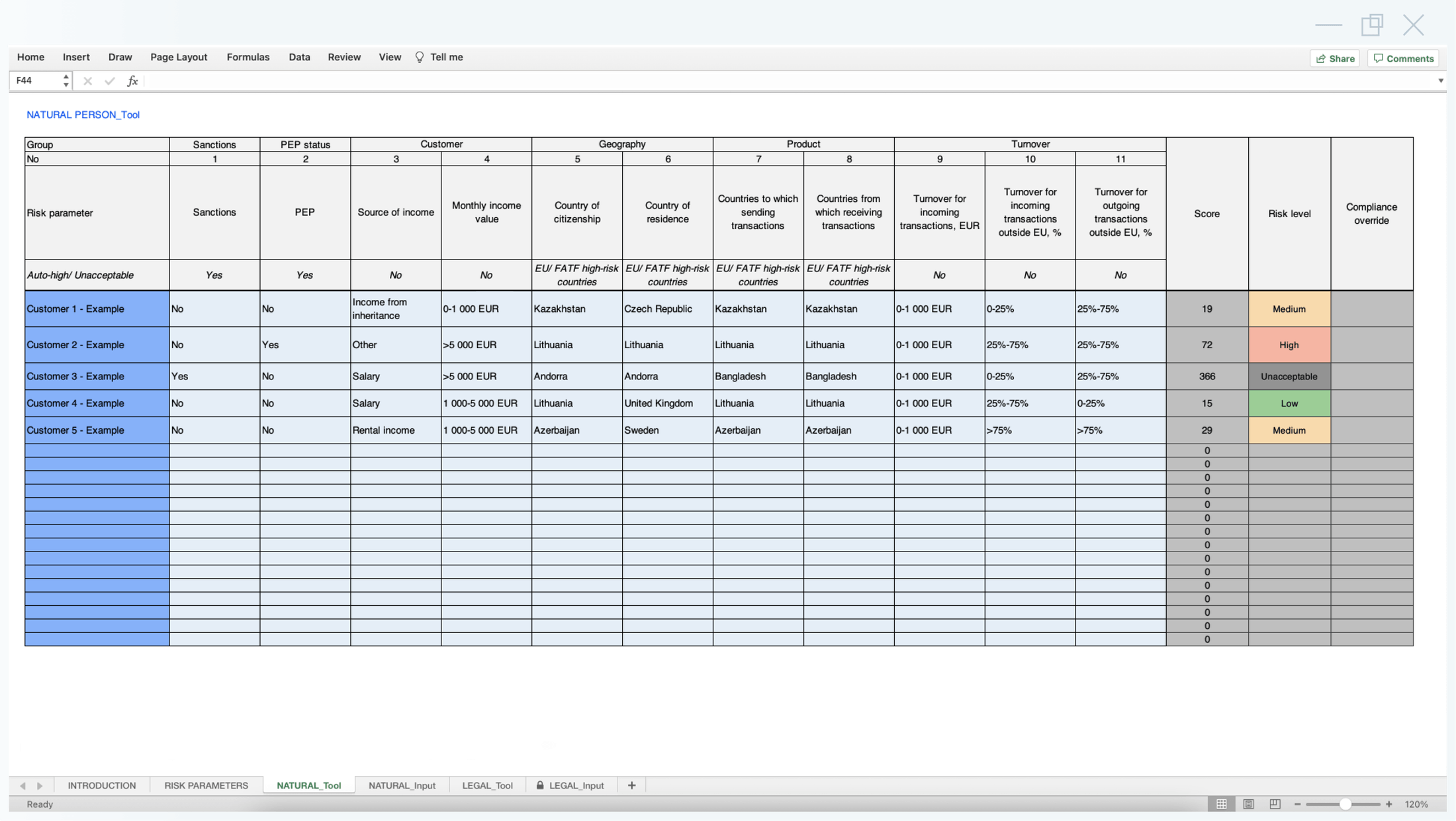Open the Data menu
1456x821 pixels.
[299, 57]
